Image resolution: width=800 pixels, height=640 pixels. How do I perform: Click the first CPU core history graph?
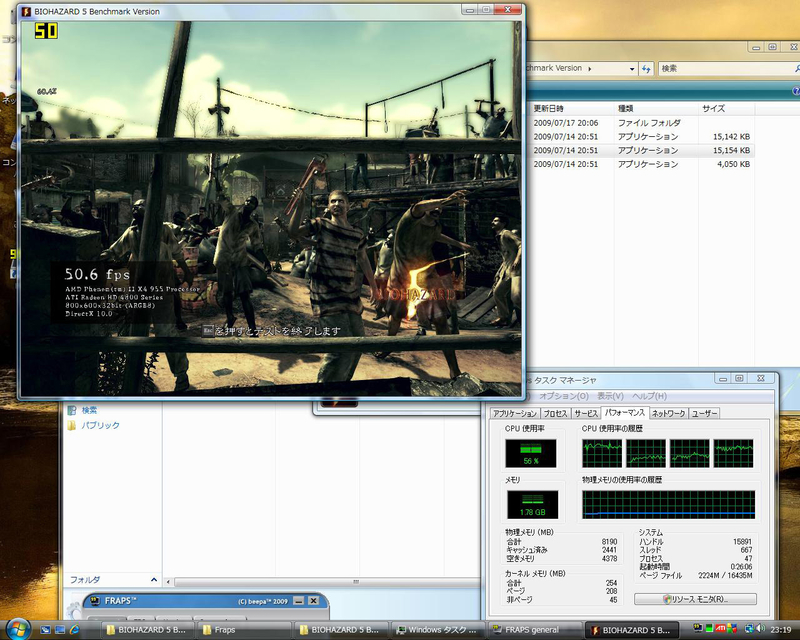pyautogui.click(x=602, y=453)
